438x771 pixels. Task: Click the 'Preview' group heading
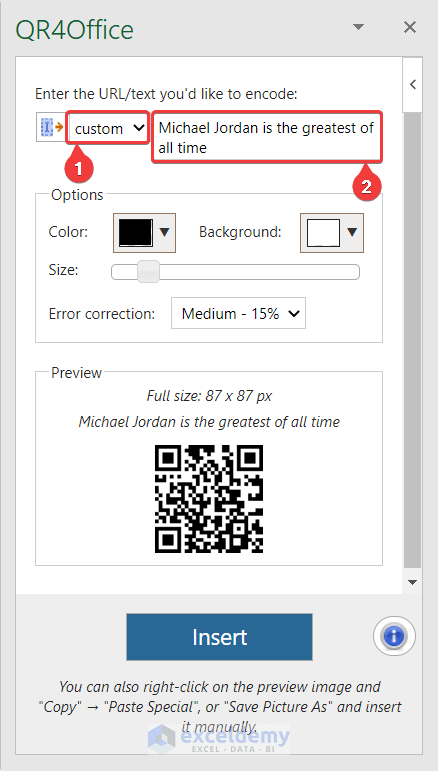[77, 373]
